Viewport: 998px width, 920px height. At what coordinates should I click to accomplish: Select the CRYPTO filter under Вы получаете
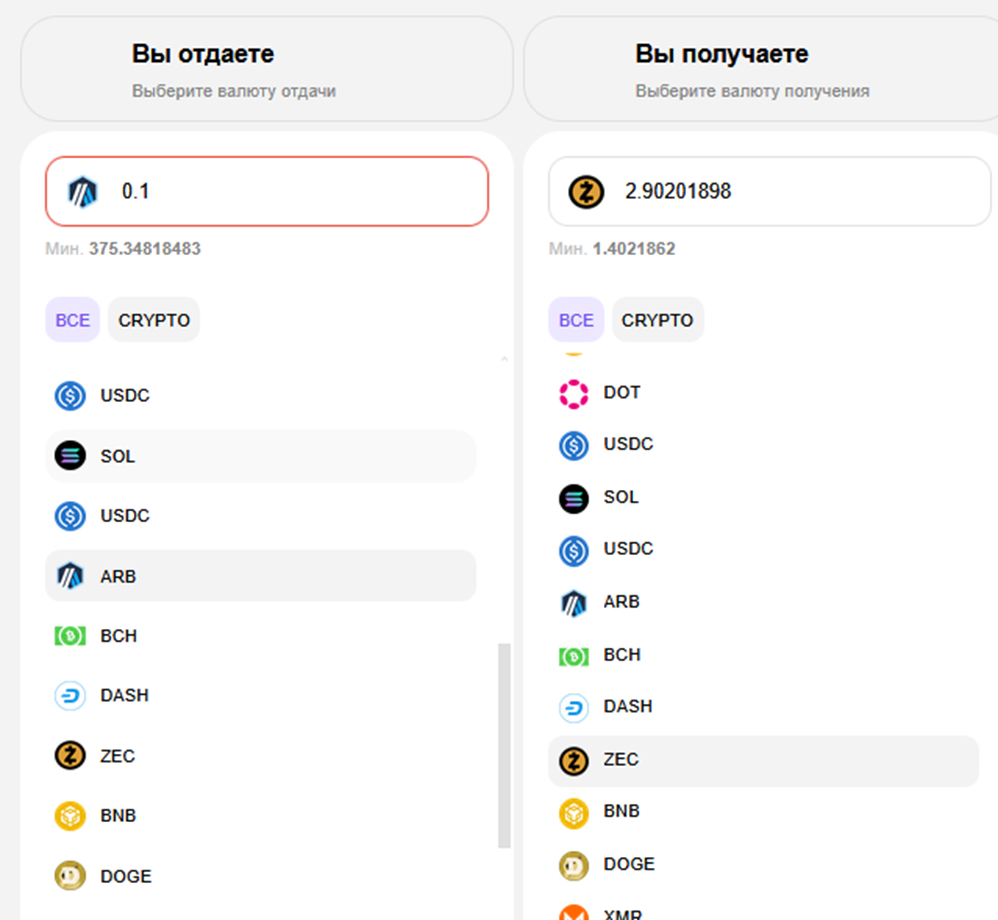tap(657, 320)
